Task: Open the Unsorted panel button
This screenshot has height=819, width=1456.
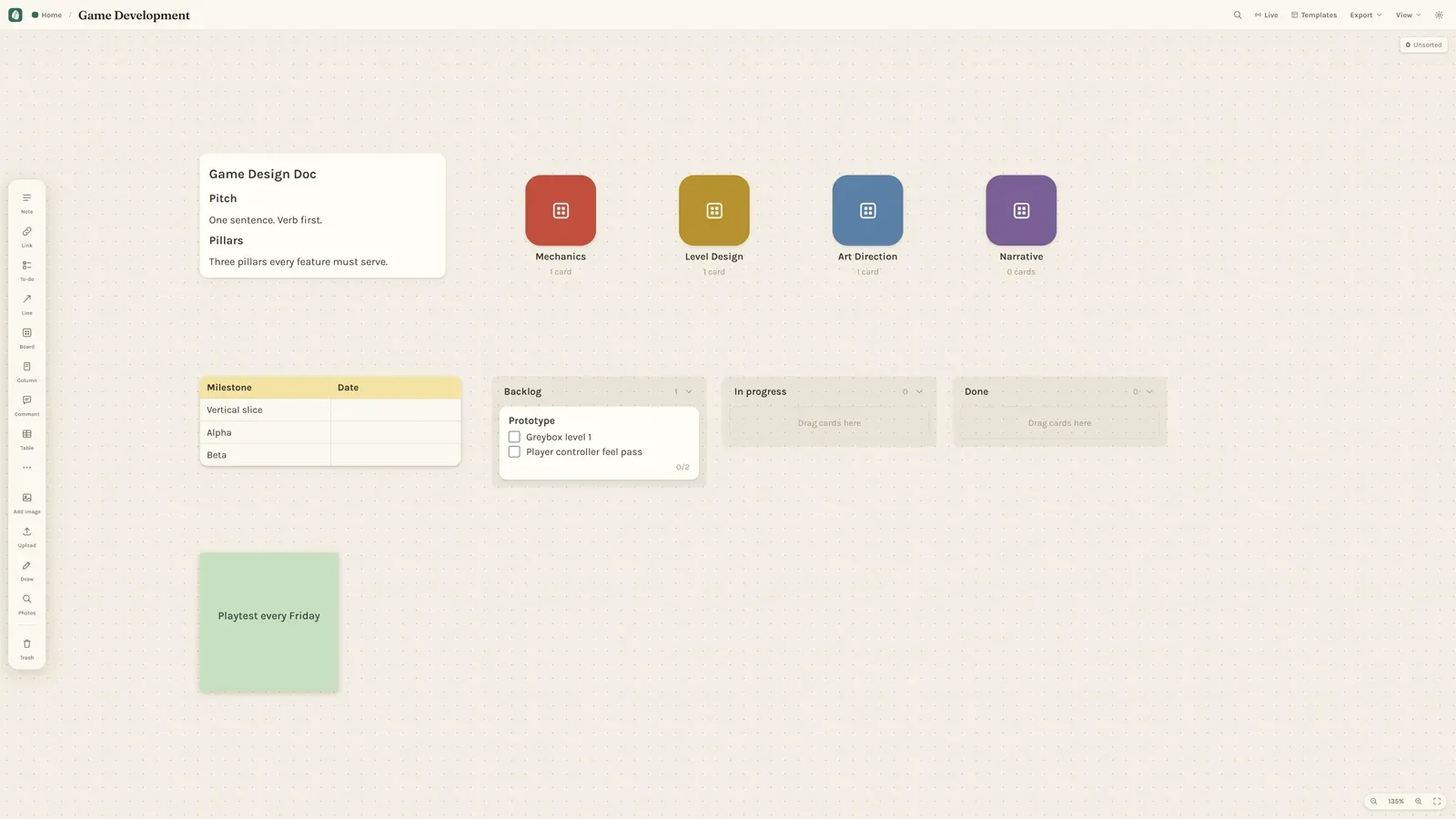Action: [1423, 45]
